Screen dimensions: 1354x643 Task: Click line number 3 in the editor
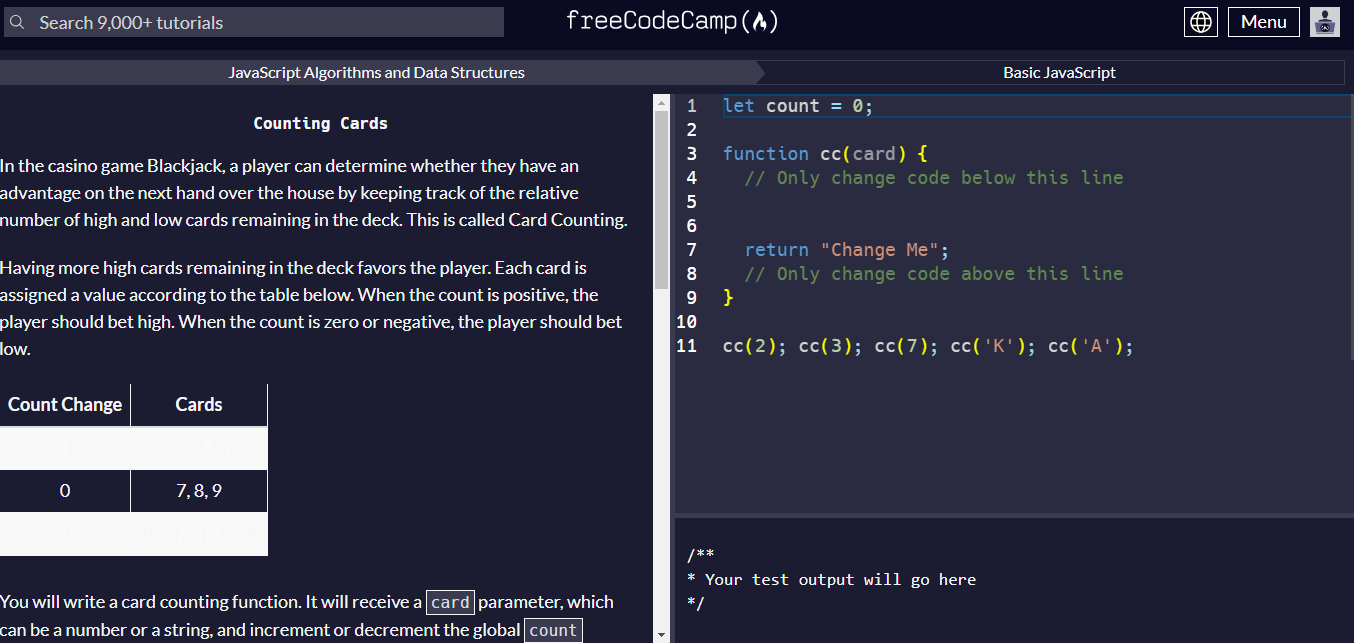[691, 153]
